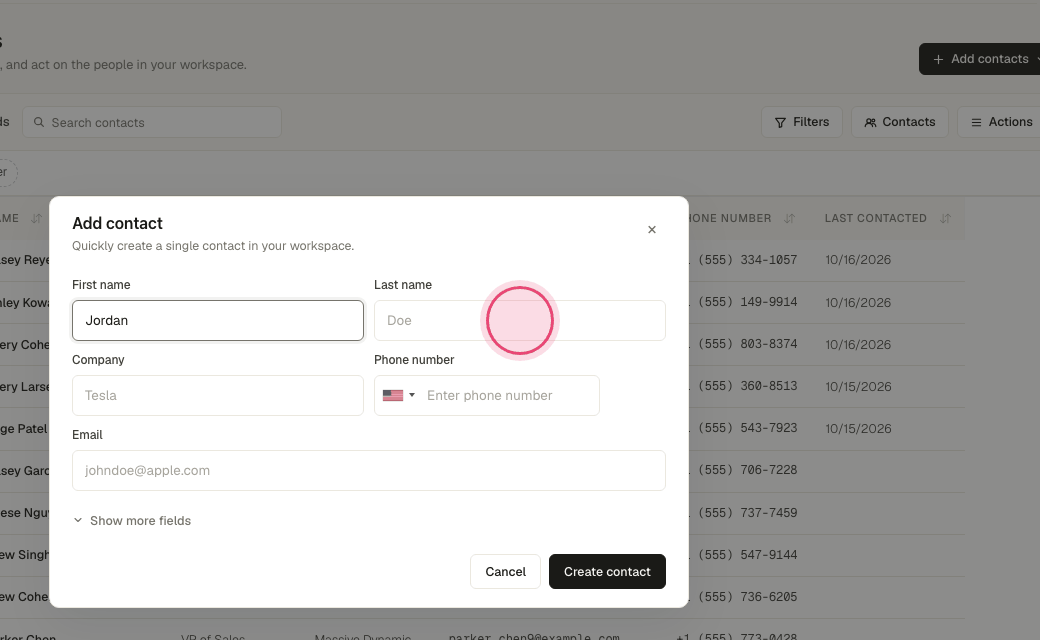
Task: Click date 10/16/2026 in the 334-1057 row
Action: [x=858, y=260]
